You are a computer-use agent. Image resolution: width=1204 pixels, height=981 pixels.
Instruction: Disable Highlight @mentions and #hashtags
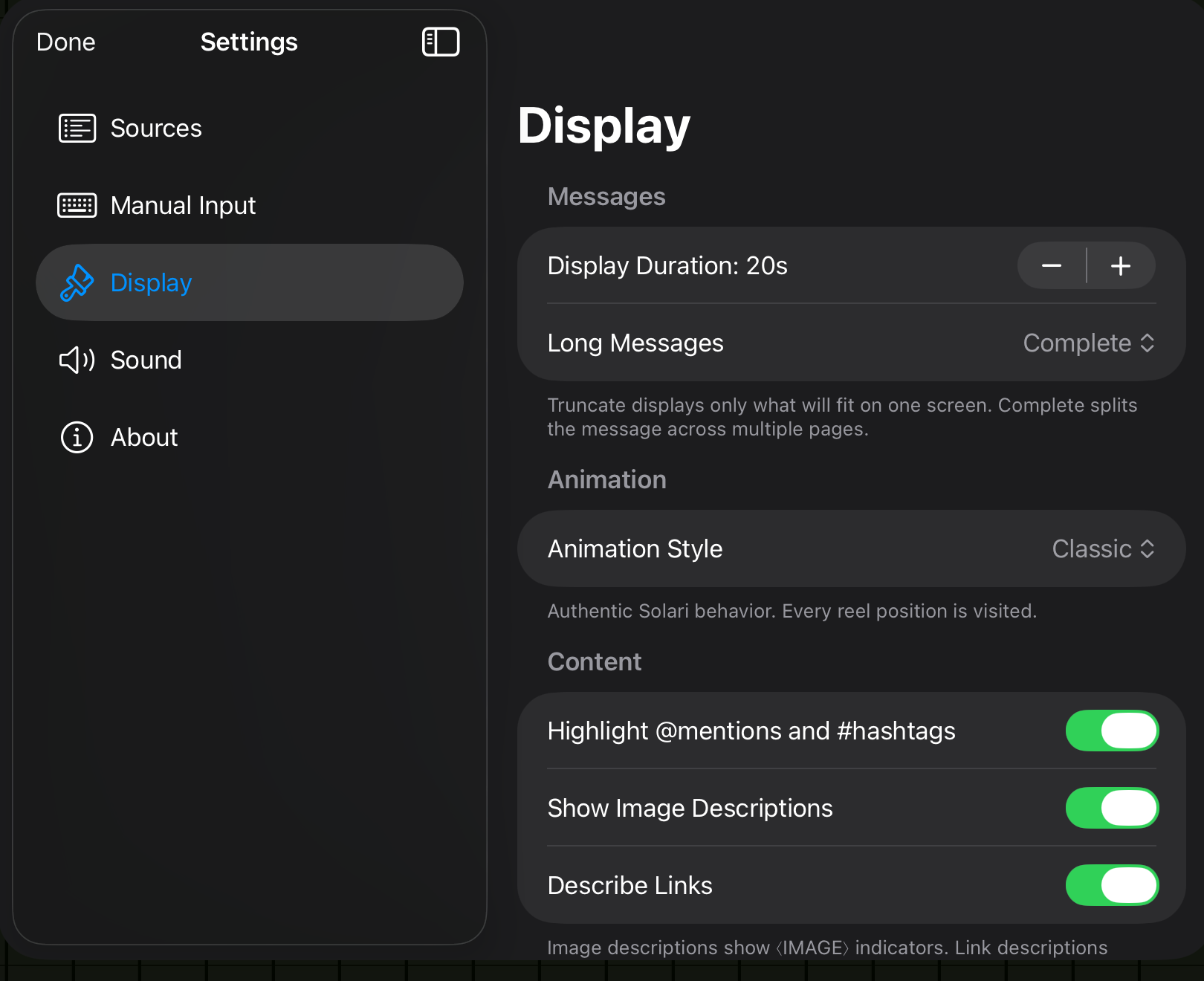pos(1111,731)
